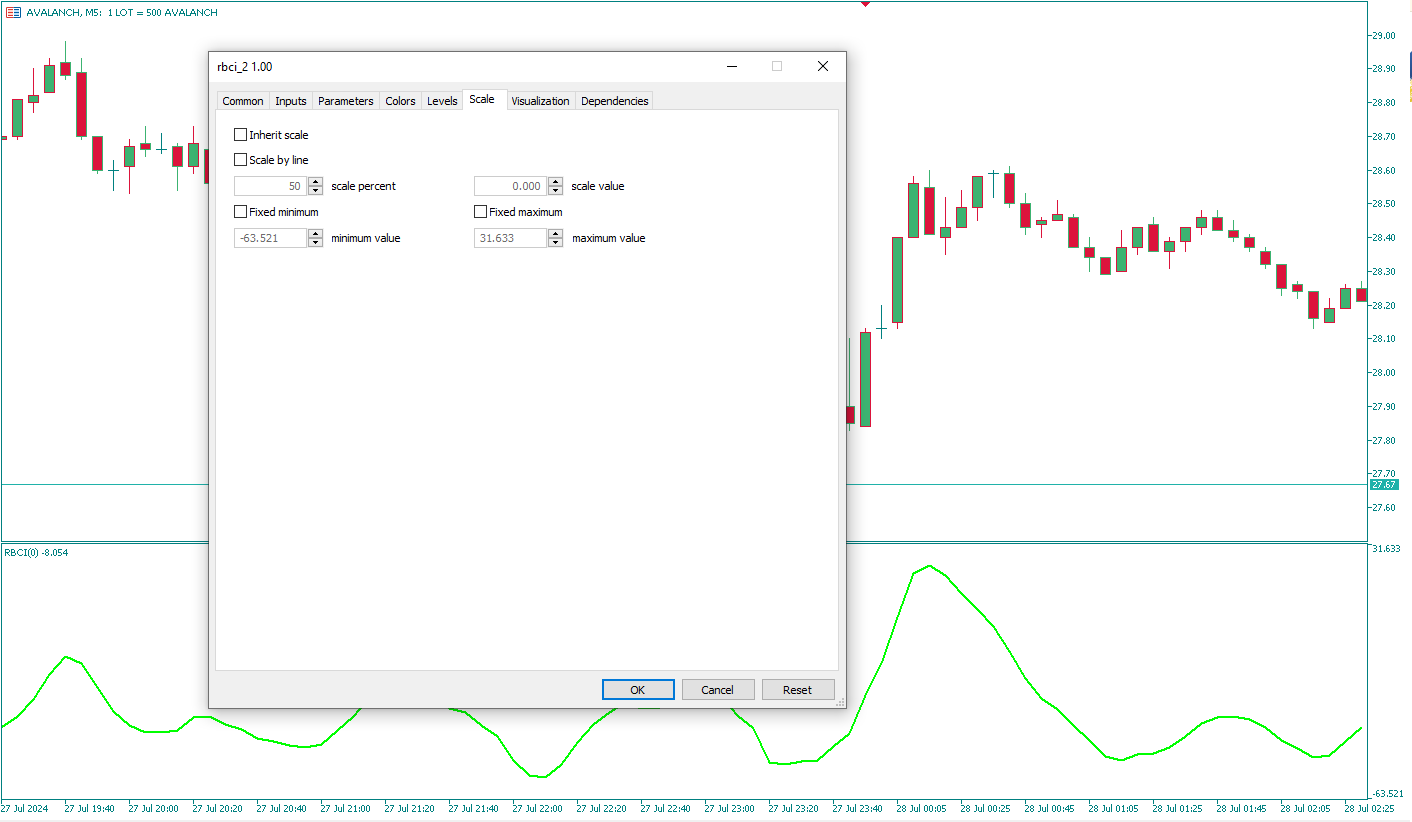
Task: Click the scale percent input field
Action: pyautogui.click(x=270, y=186)
